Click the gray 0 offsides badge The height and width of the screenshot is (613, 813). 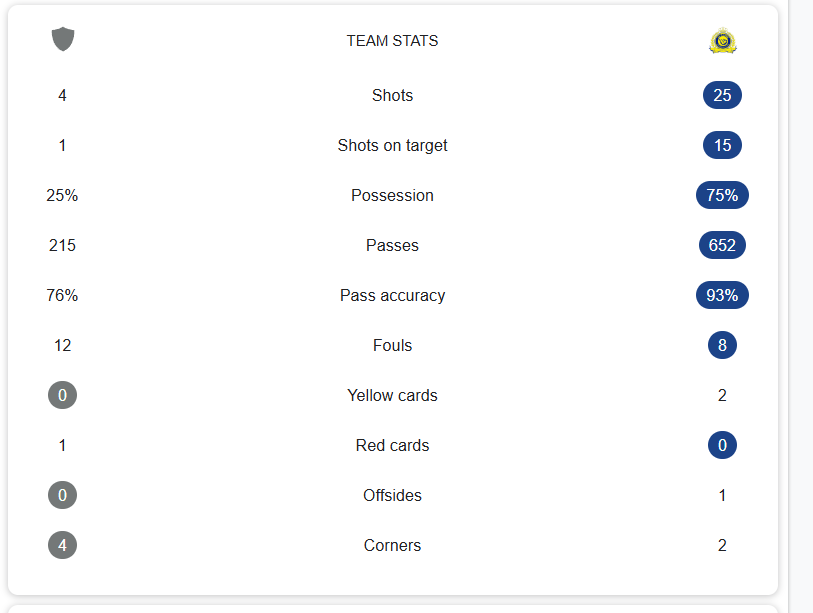click(x=62, y=495)
